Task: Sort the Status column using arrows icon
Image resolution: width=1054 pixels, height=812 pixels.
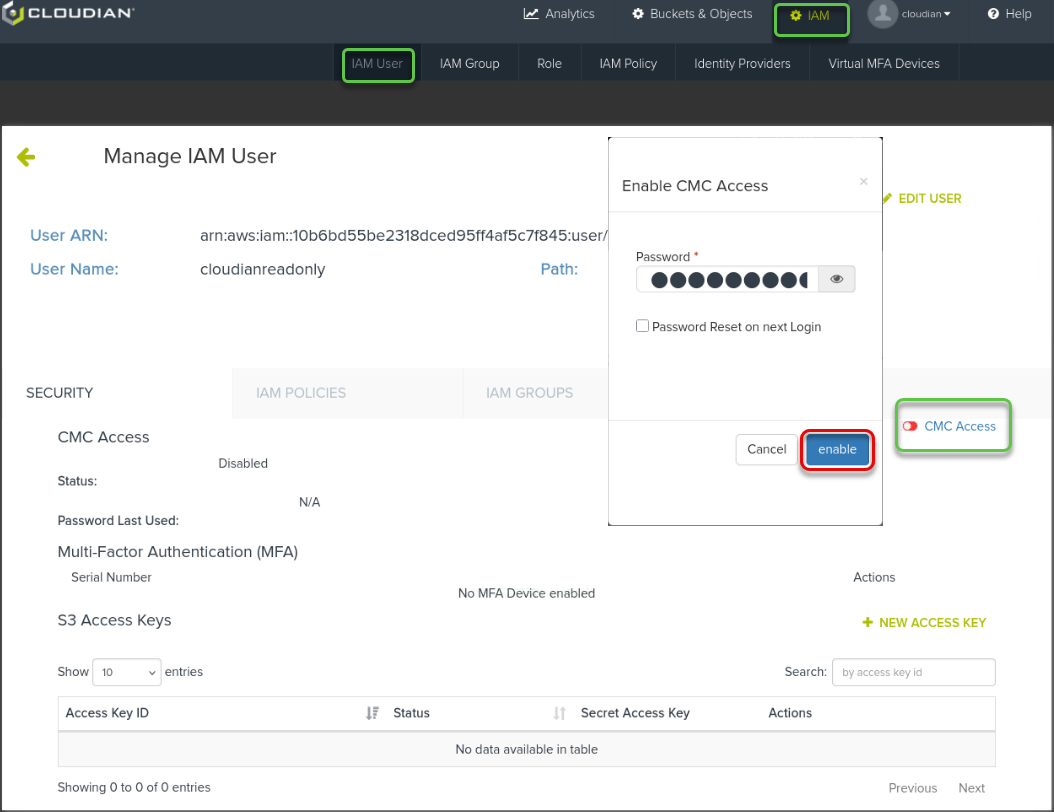Action: pos(560,713)
